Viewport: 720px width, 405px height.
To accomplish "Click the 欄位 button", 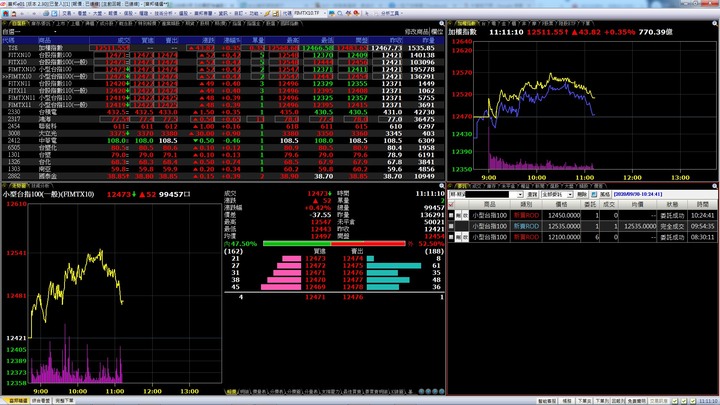I will (437, 32).
